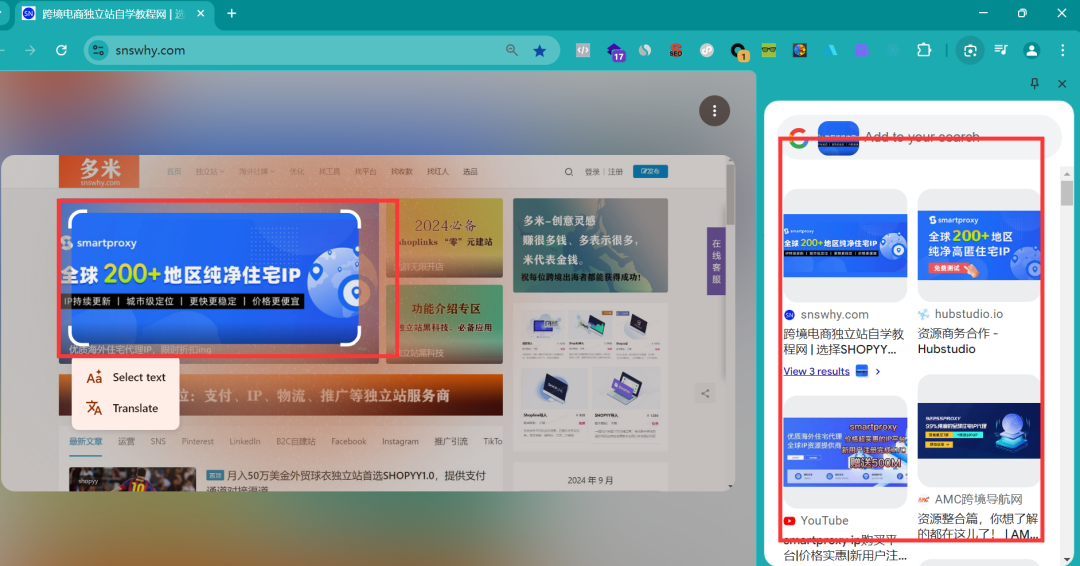Open Chrome's three-dot main menu
This screenshot has height=566, width=1080.
(1062, 50)
